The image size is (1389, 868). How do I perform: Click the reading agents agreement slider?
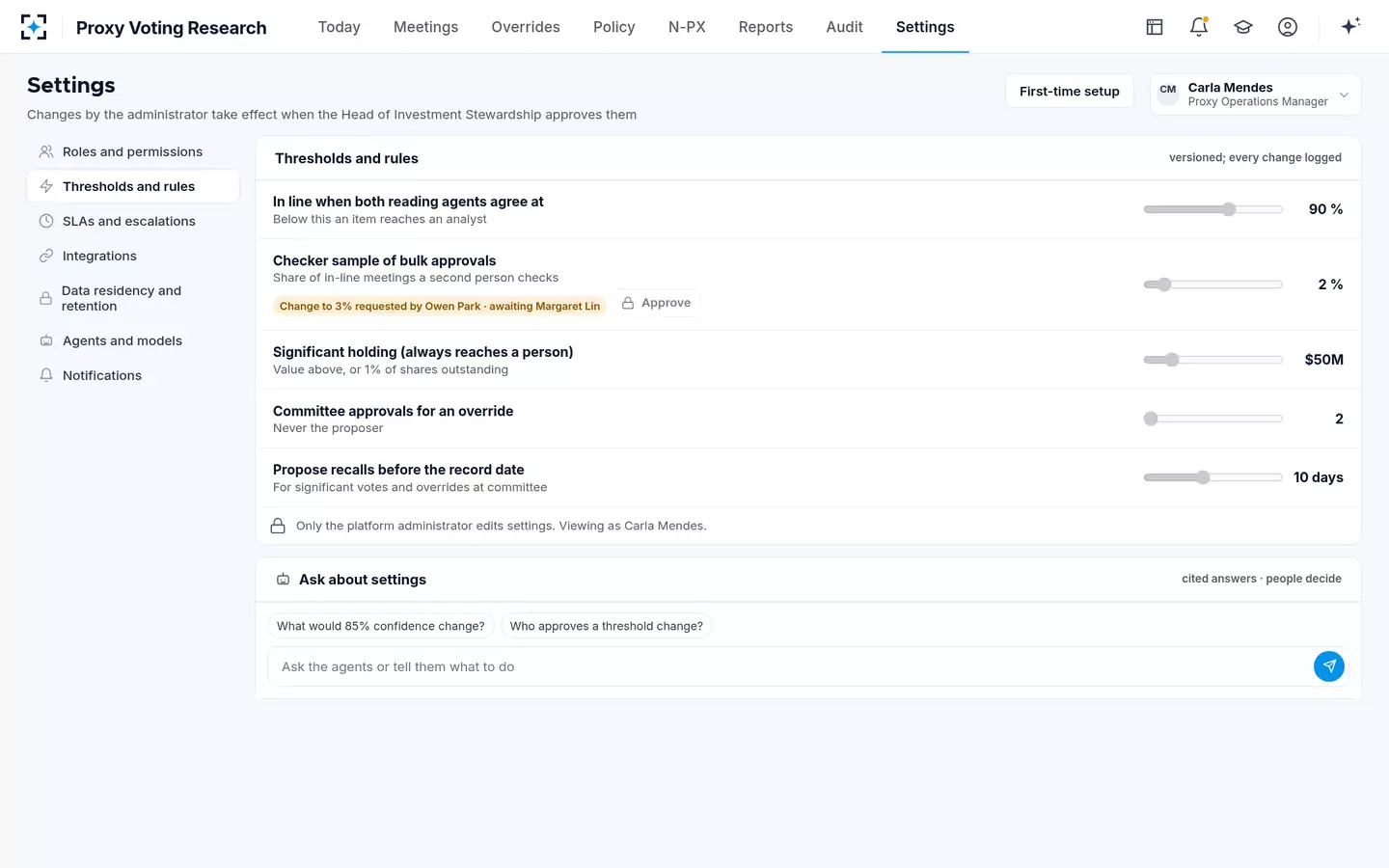tap(1213, 209)
